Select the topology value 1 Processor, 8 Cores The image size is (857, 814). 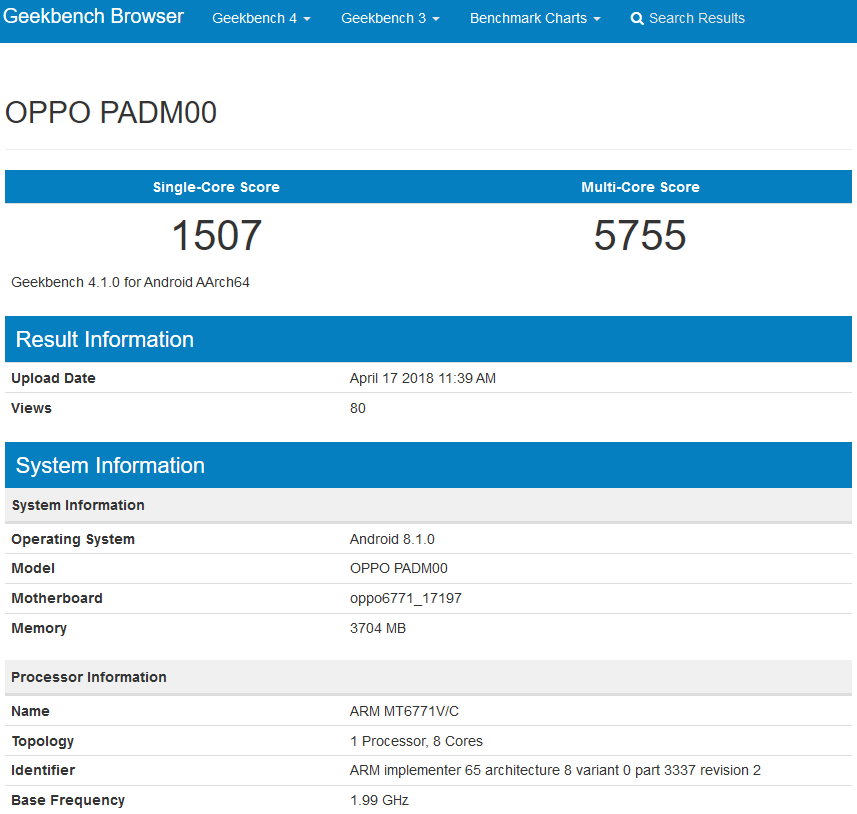point(416,741)
